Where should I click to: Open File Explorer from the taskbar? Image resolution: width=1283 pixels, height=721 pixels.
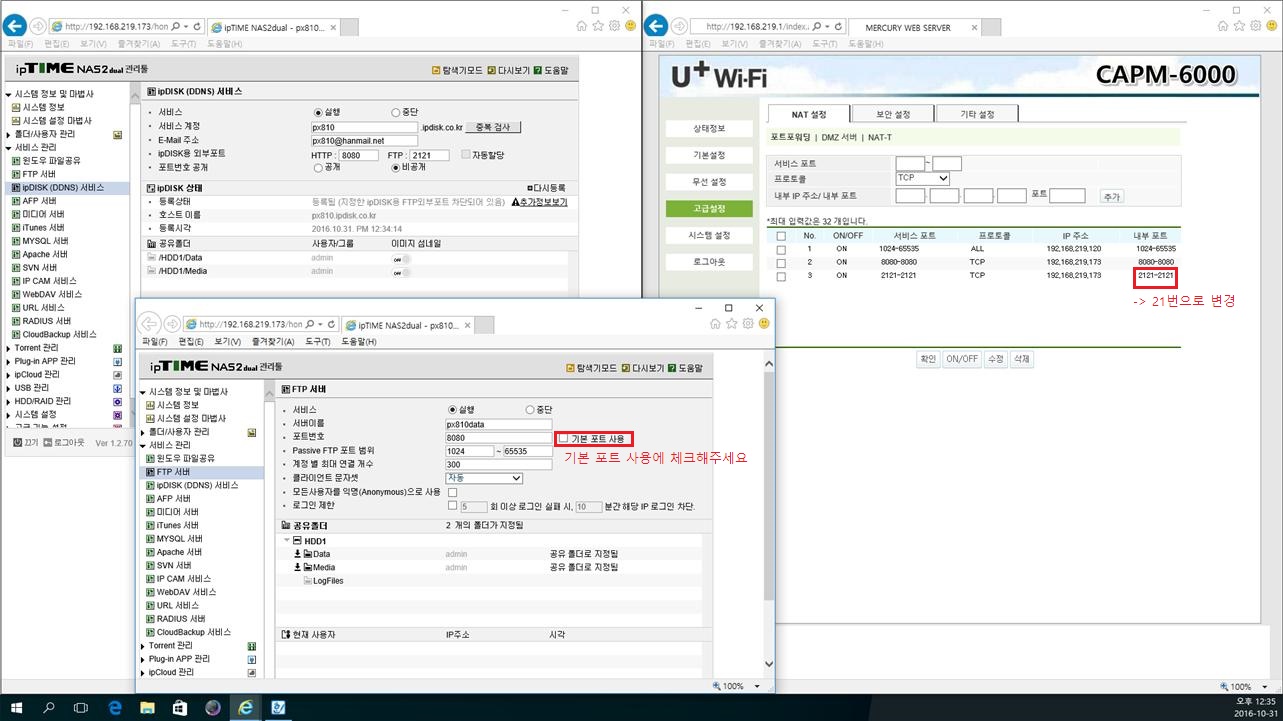click(147, 707)
